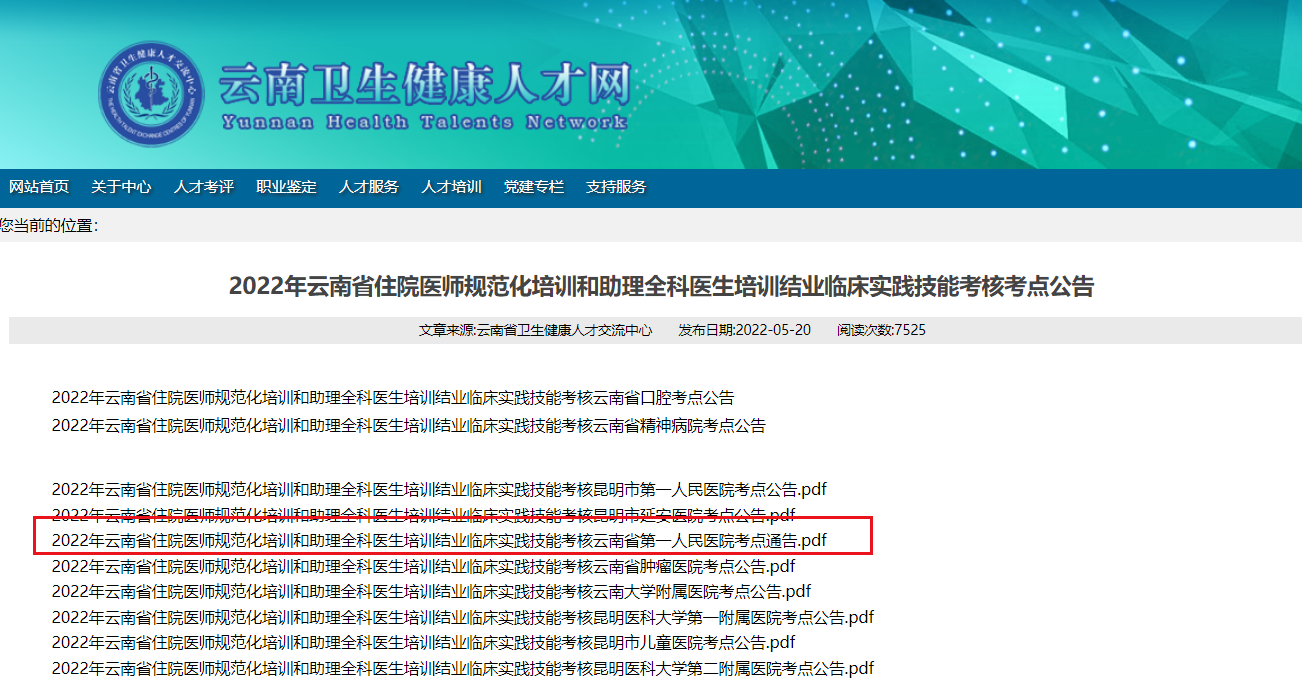The image size is (1302, 691).
Task: Download 昆明市儿童医院考点公告.pdf
Action: pyautogui.click(x=423, y=643)
